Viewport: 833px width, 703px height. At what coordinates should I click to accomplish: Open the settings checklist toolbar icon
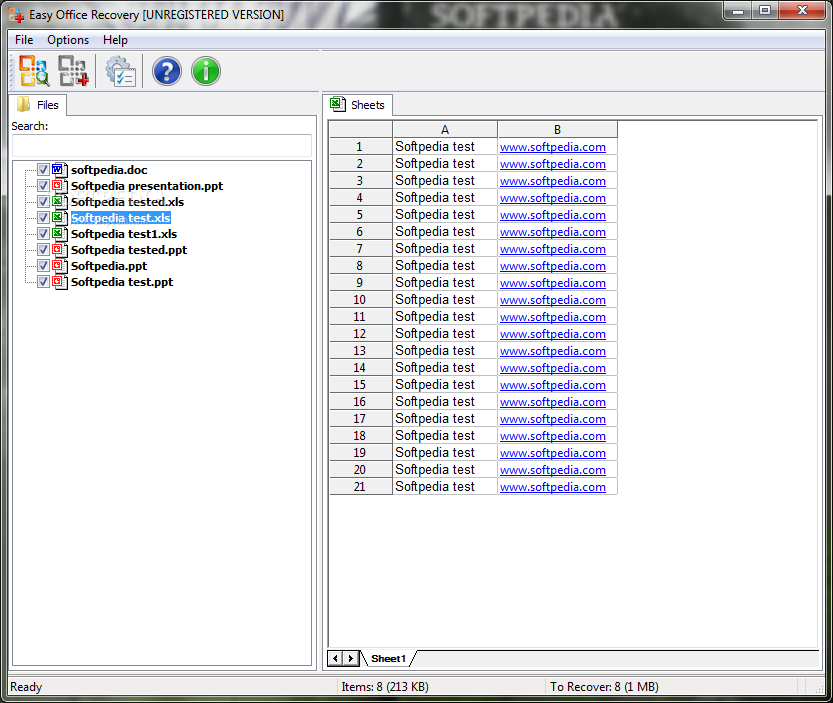point(121,71)
